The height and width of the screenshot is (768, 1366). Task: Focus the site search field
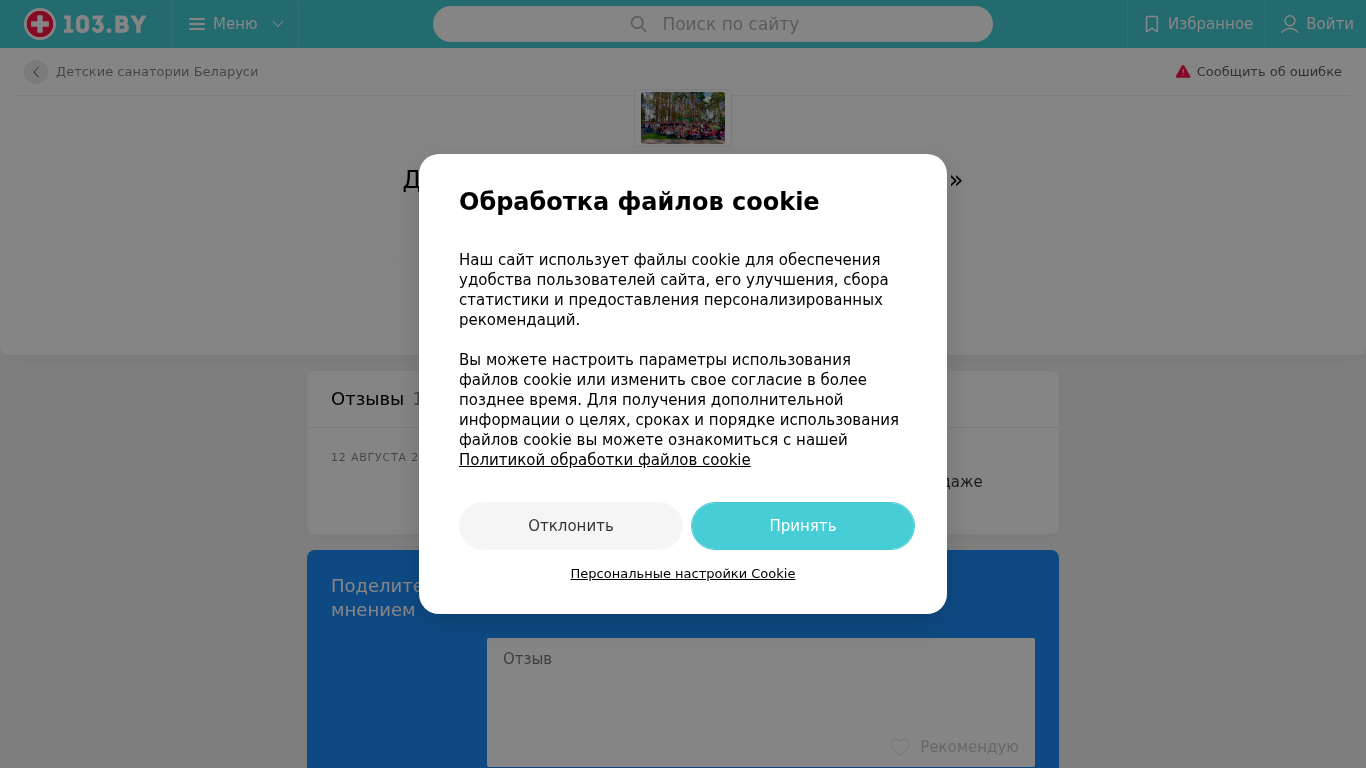click(713, 24)
